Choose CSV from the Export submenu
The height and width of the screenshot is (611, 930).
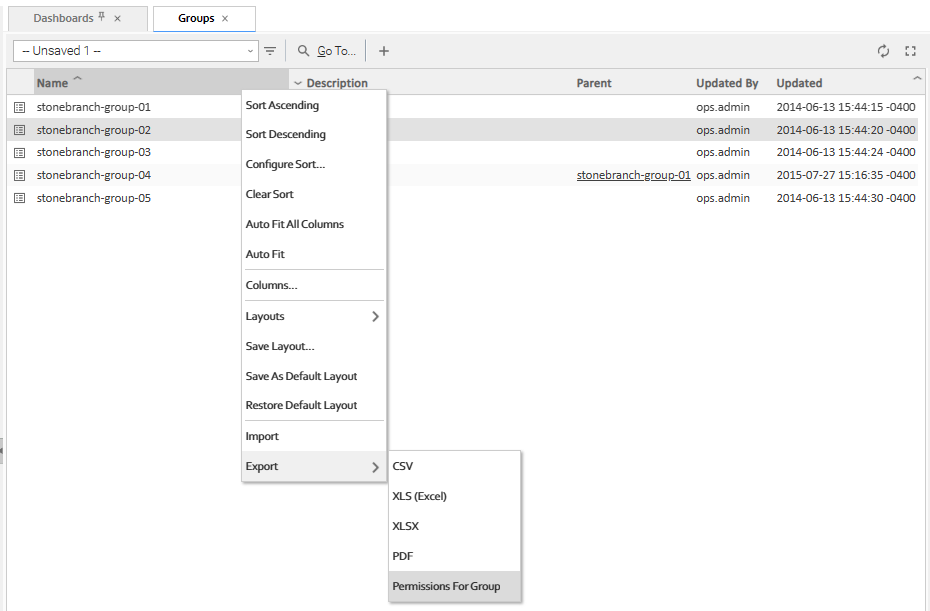[403, 466]
